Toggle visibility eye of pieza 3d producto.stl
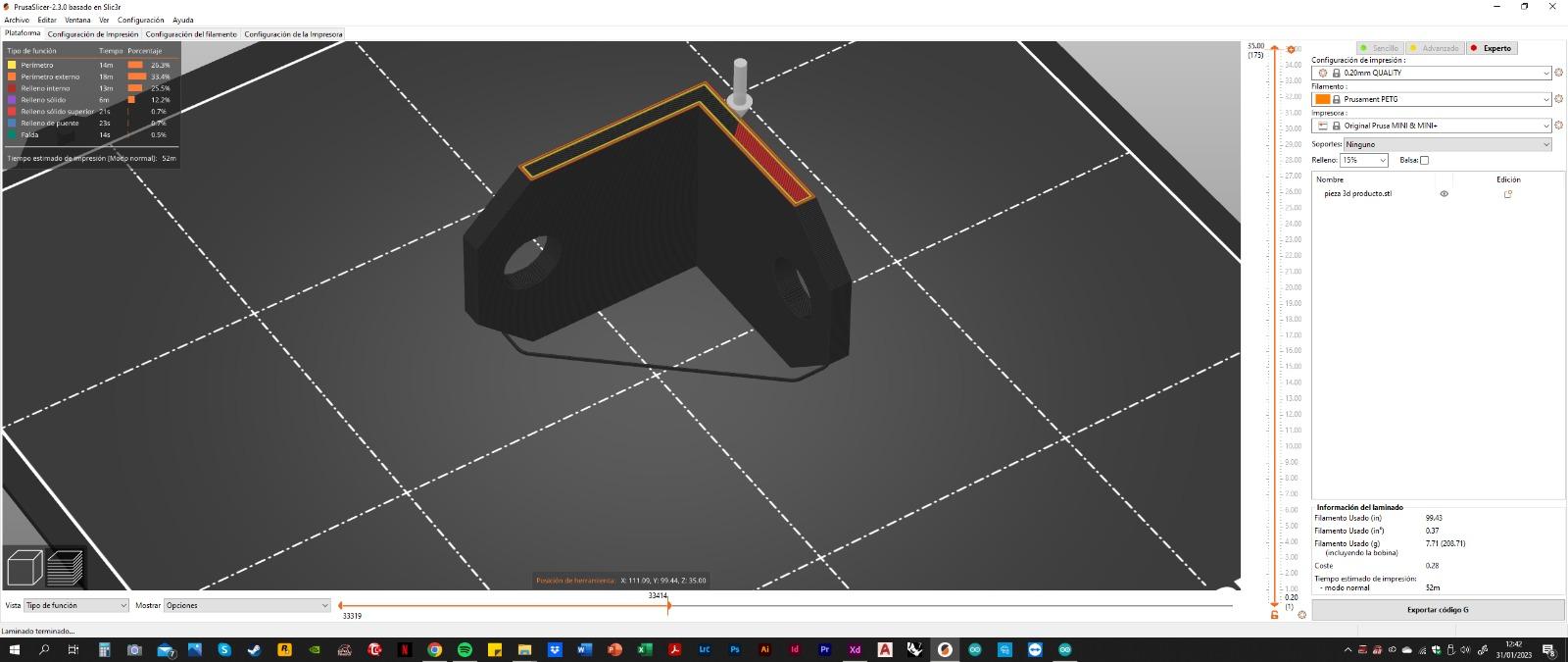Image resolution: width=1568 pixels, height=662 pixels. click(1444, 194)
